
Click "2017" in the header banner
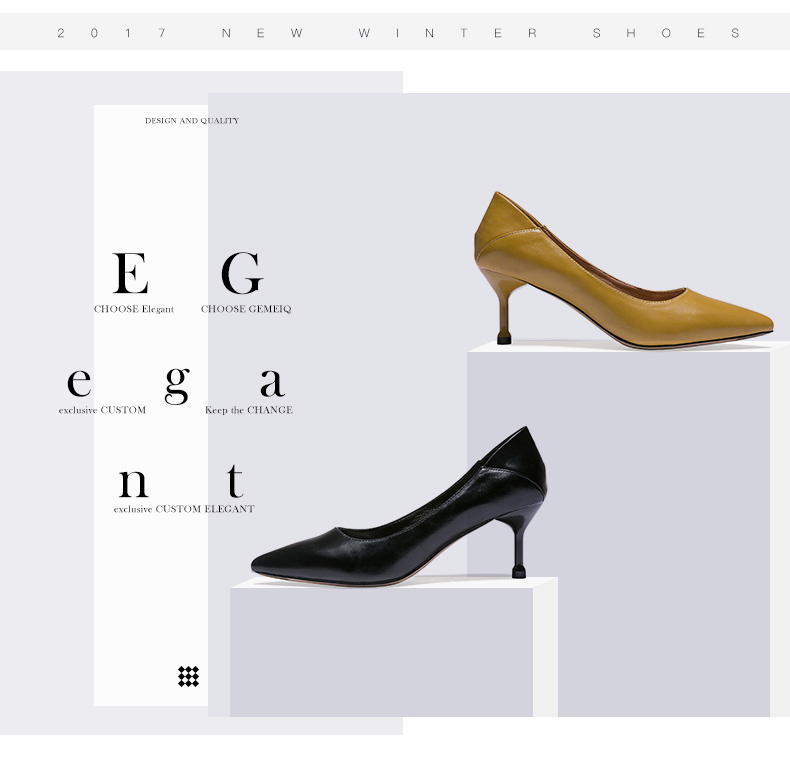[111, 33]
